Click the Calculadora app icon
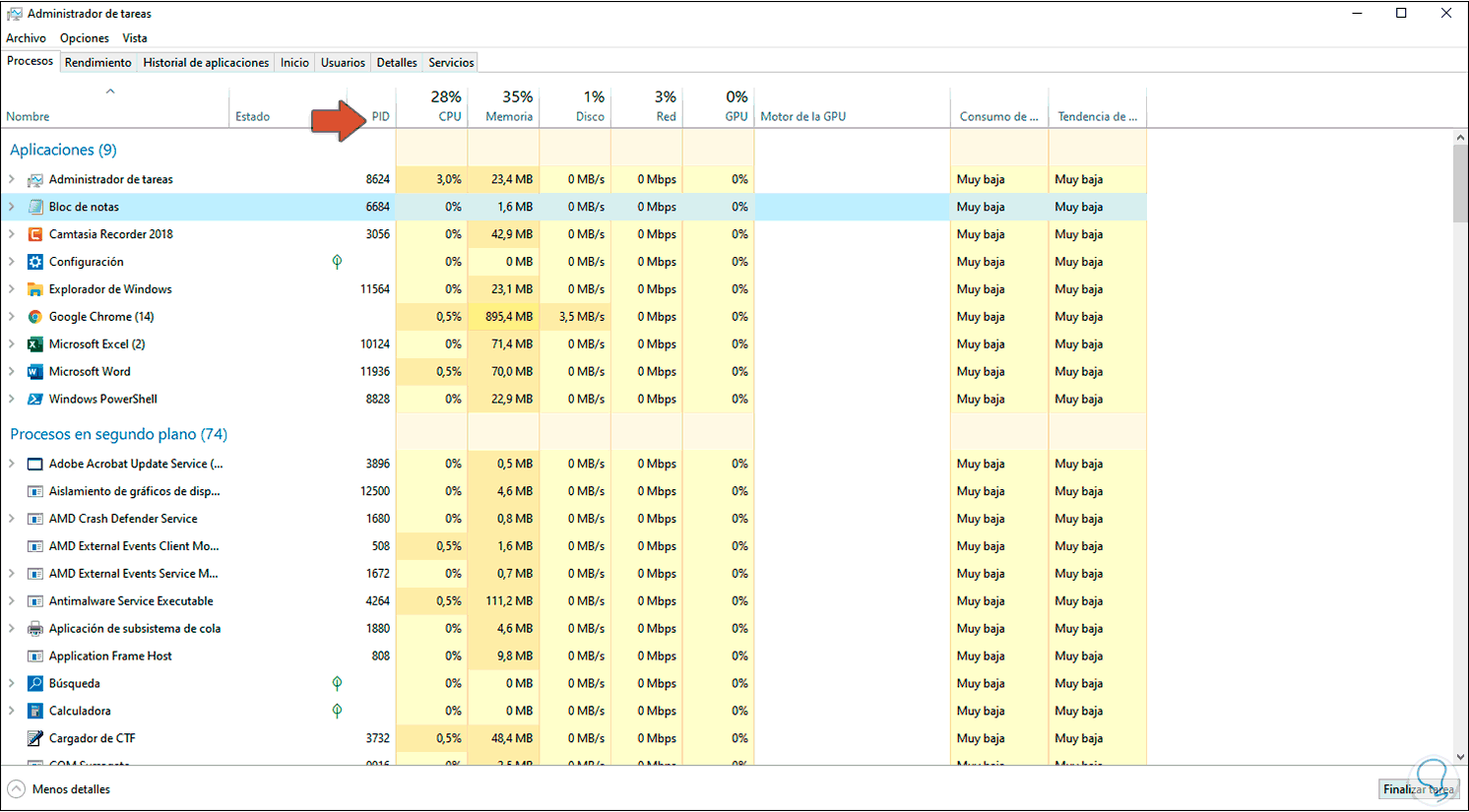The width and height of the screenshot is (1469, 812). tap(35, 711)
